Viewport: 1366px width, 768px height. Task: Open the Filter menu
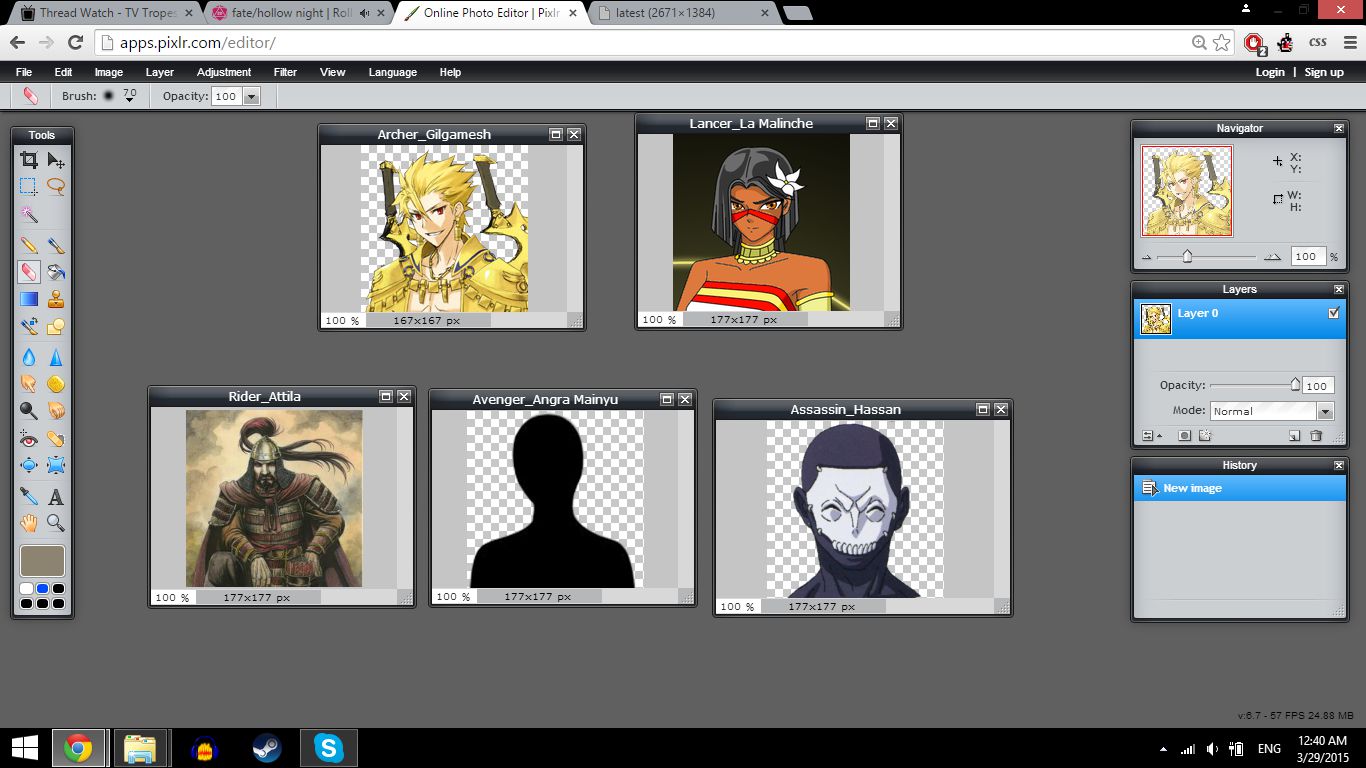tap(285, 72)
